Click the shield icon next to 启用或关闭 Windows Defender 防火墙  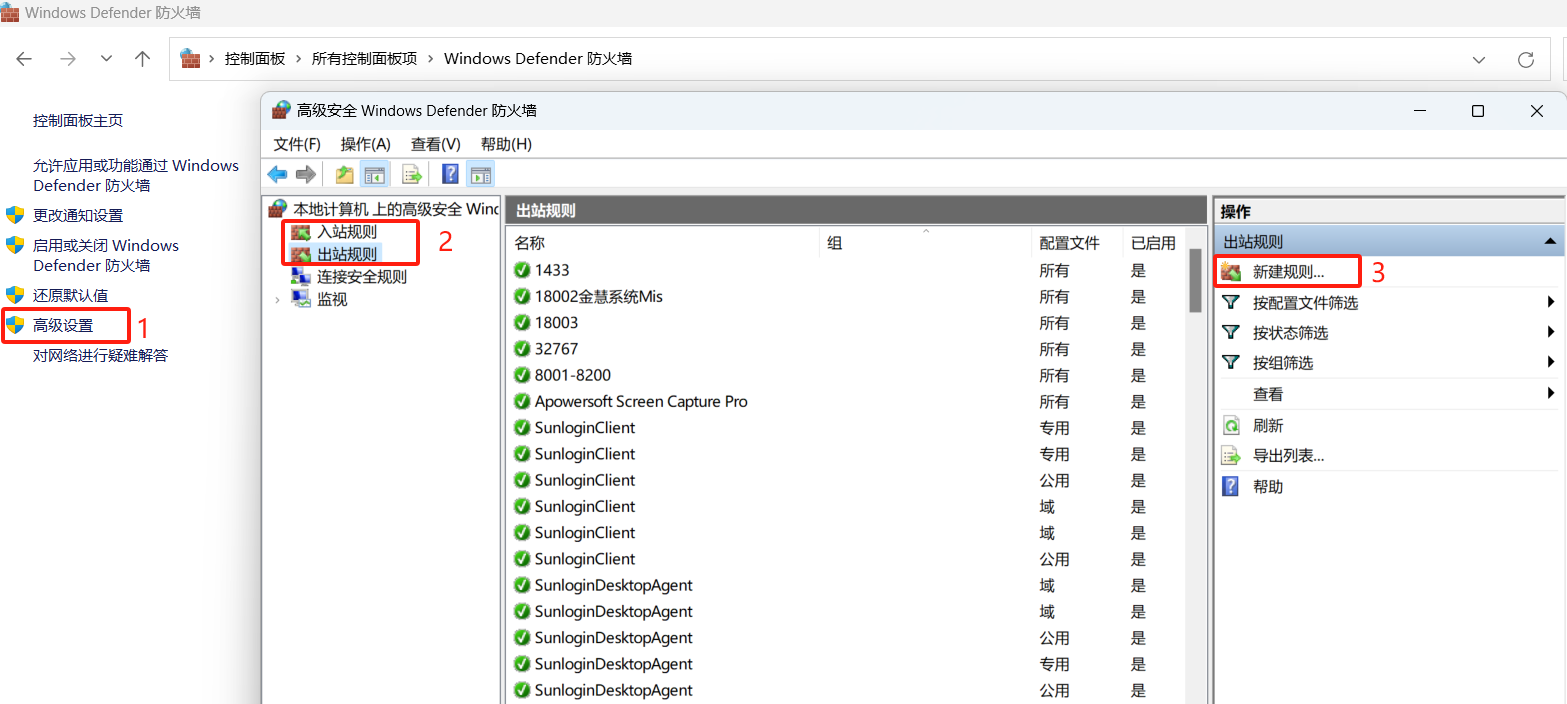click(15, 245)
